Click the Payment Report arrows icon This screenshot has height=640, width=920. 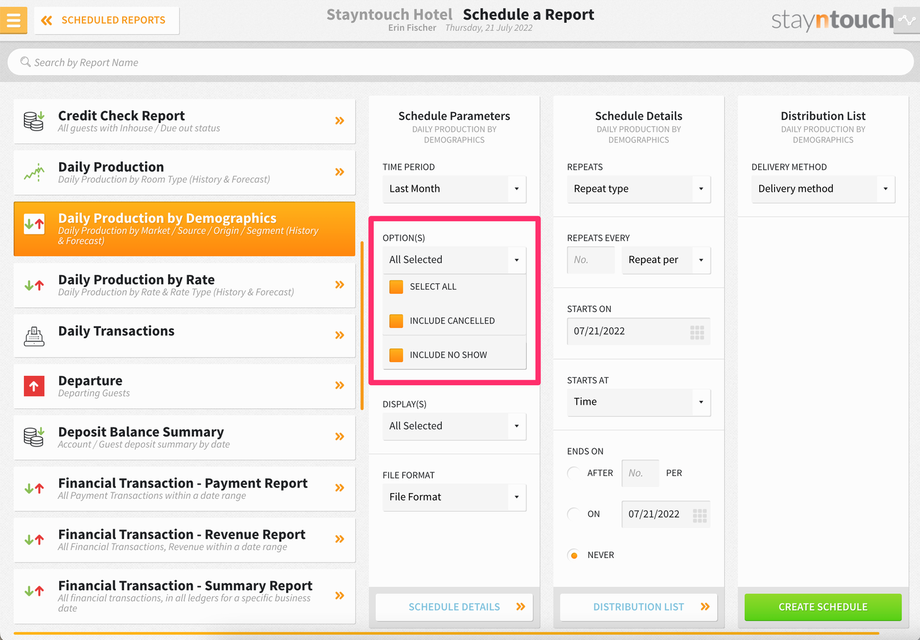[x=34, y=488]
